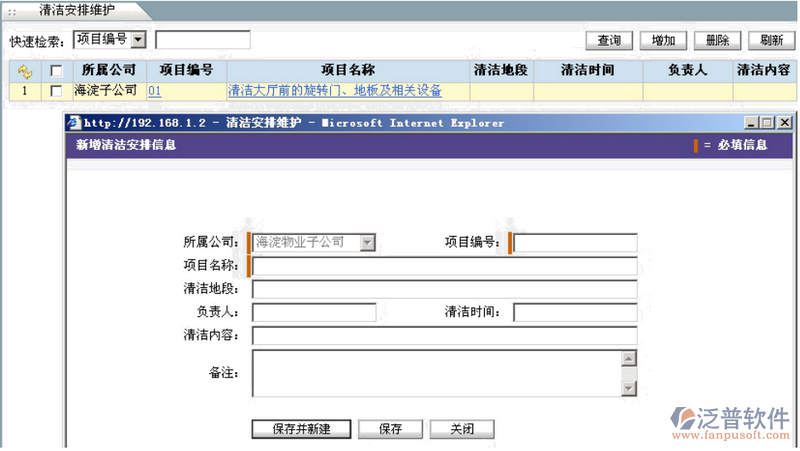
Task: Check the checkbox for row 1 海淀子公司
Action: tap(56, 91)
